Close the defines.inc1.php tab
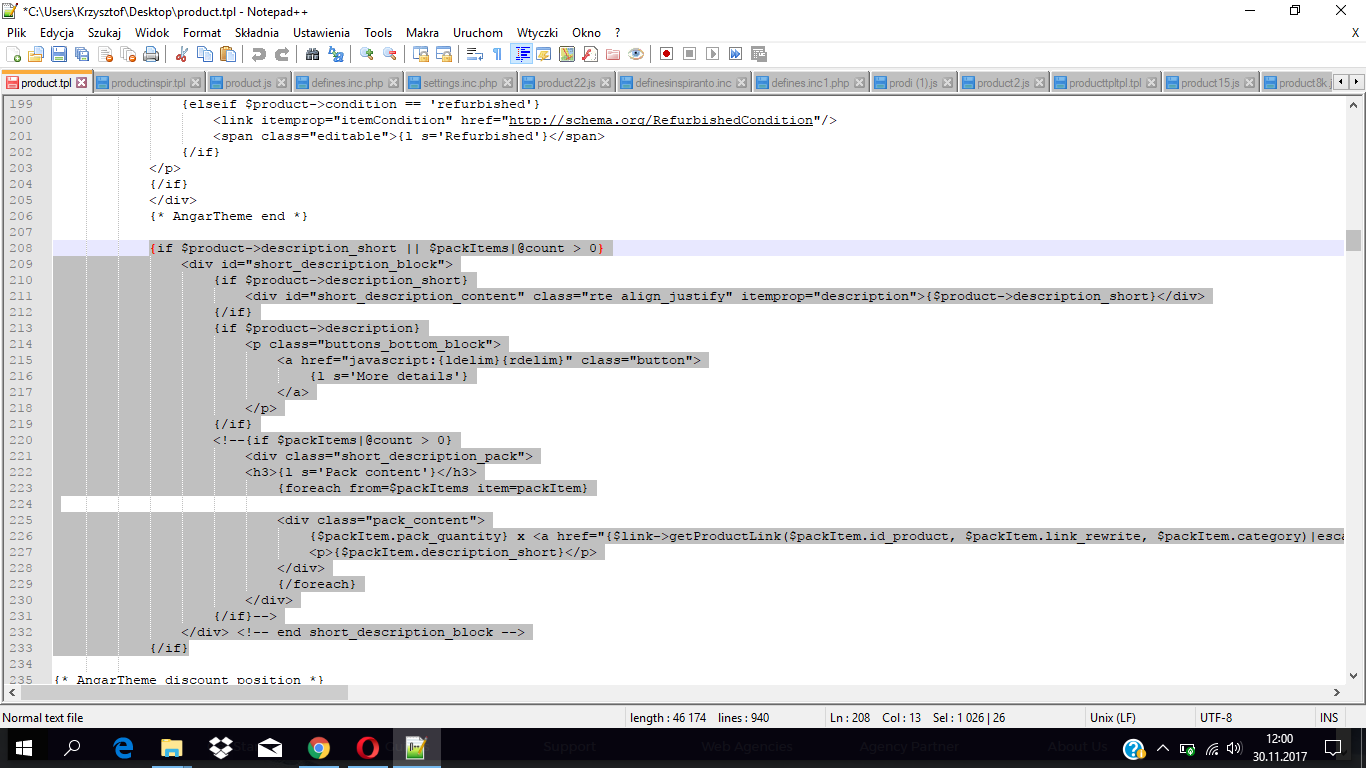Image resolution: width=1366 pixels, height=768 pixels. pyautogui.click(x=859, y=83)
